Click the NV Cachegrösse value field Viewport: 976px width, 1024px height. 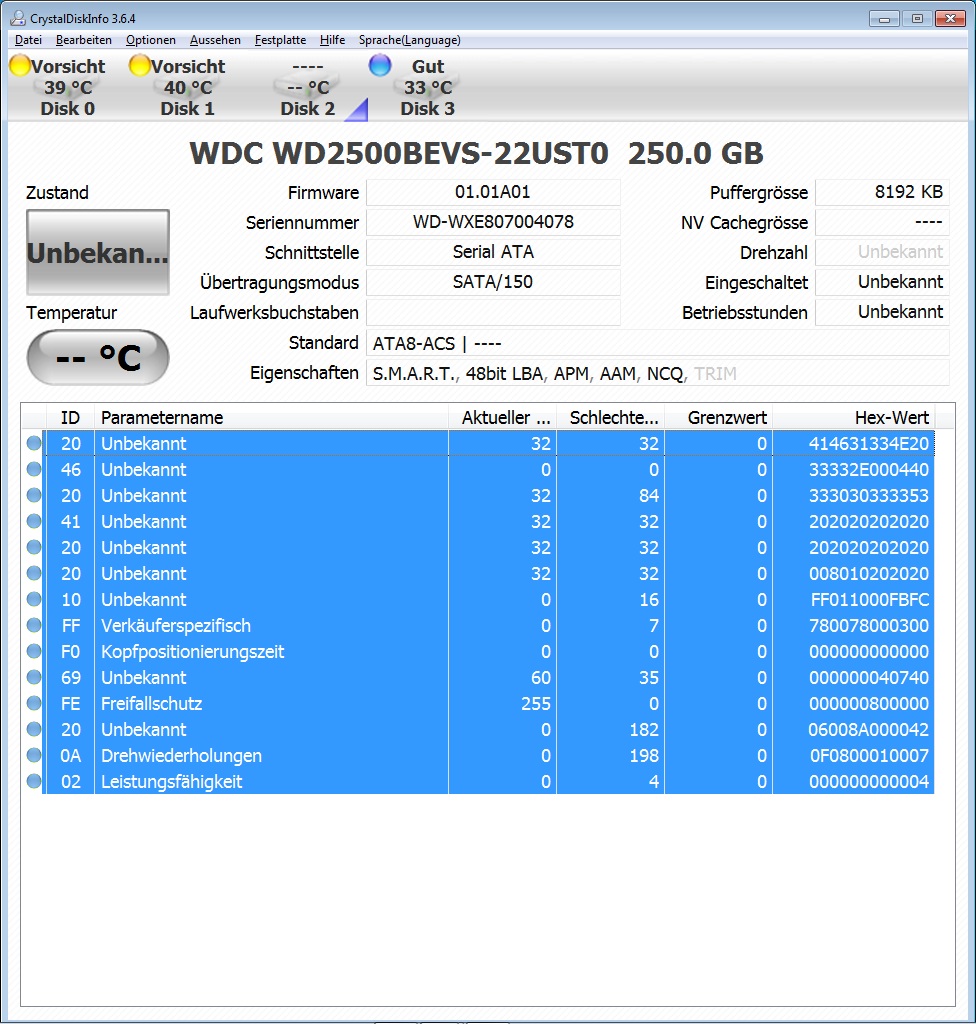click(883, 222)
